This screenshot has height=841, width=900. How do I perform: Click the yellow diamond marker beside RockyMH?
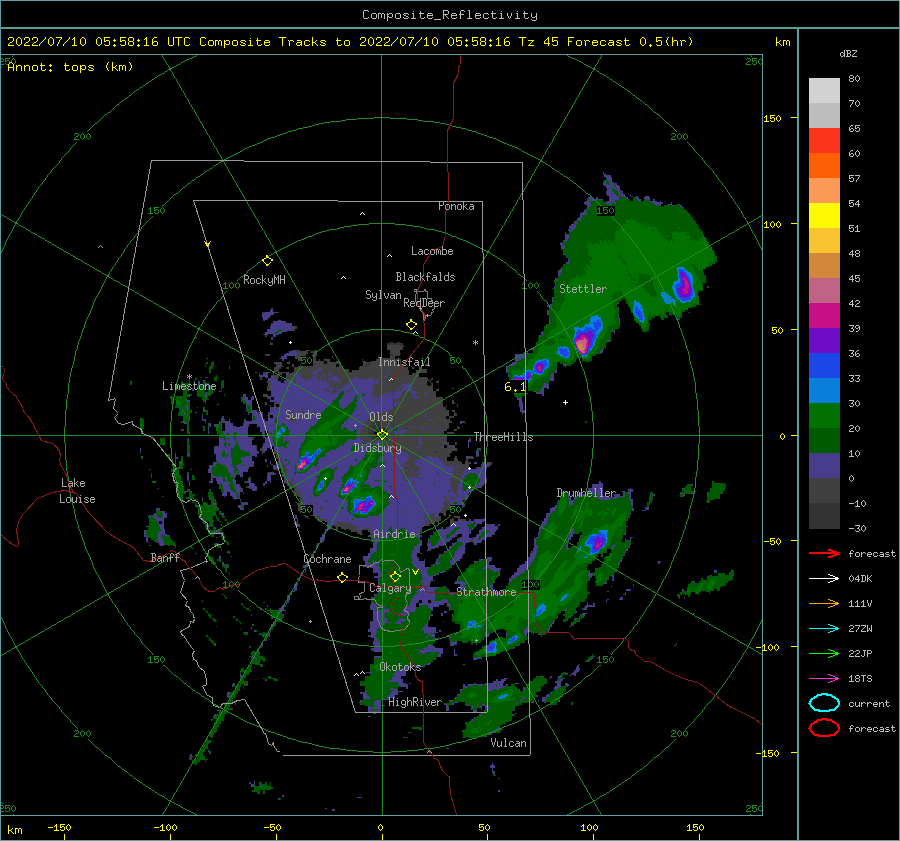click(267, 261)
